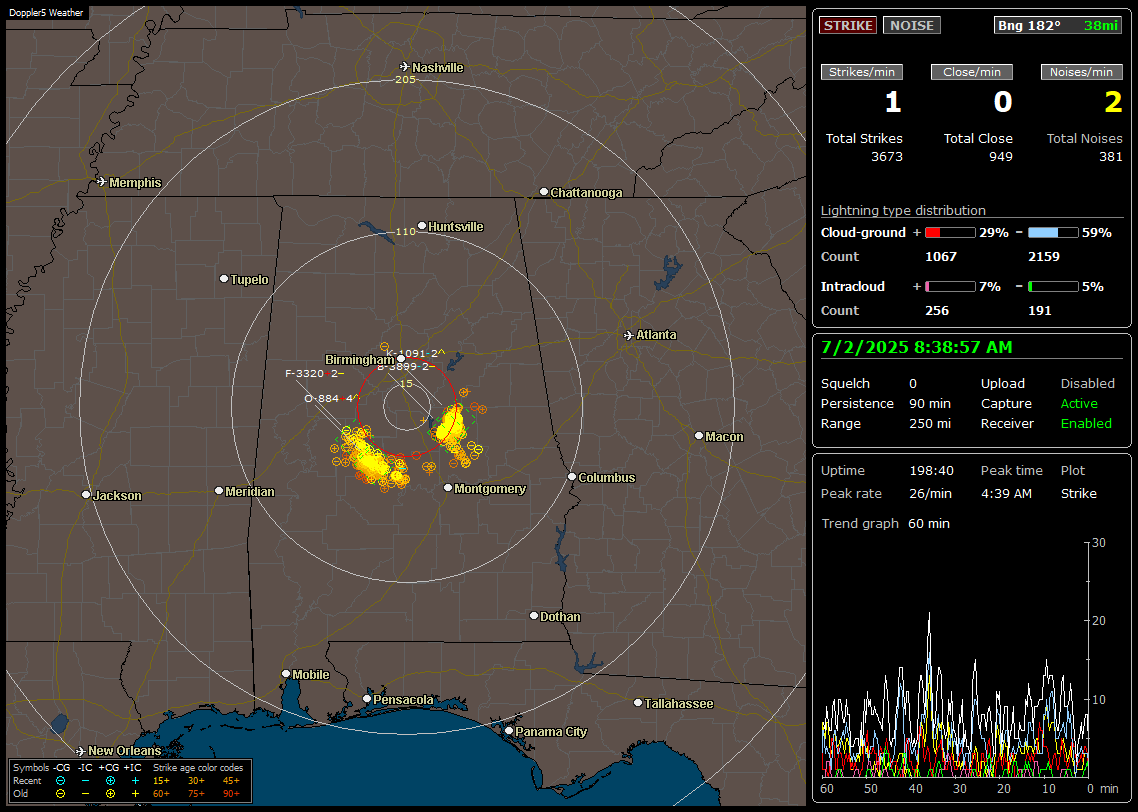Click the Memphis airport plane icon

tap(102, 181)
